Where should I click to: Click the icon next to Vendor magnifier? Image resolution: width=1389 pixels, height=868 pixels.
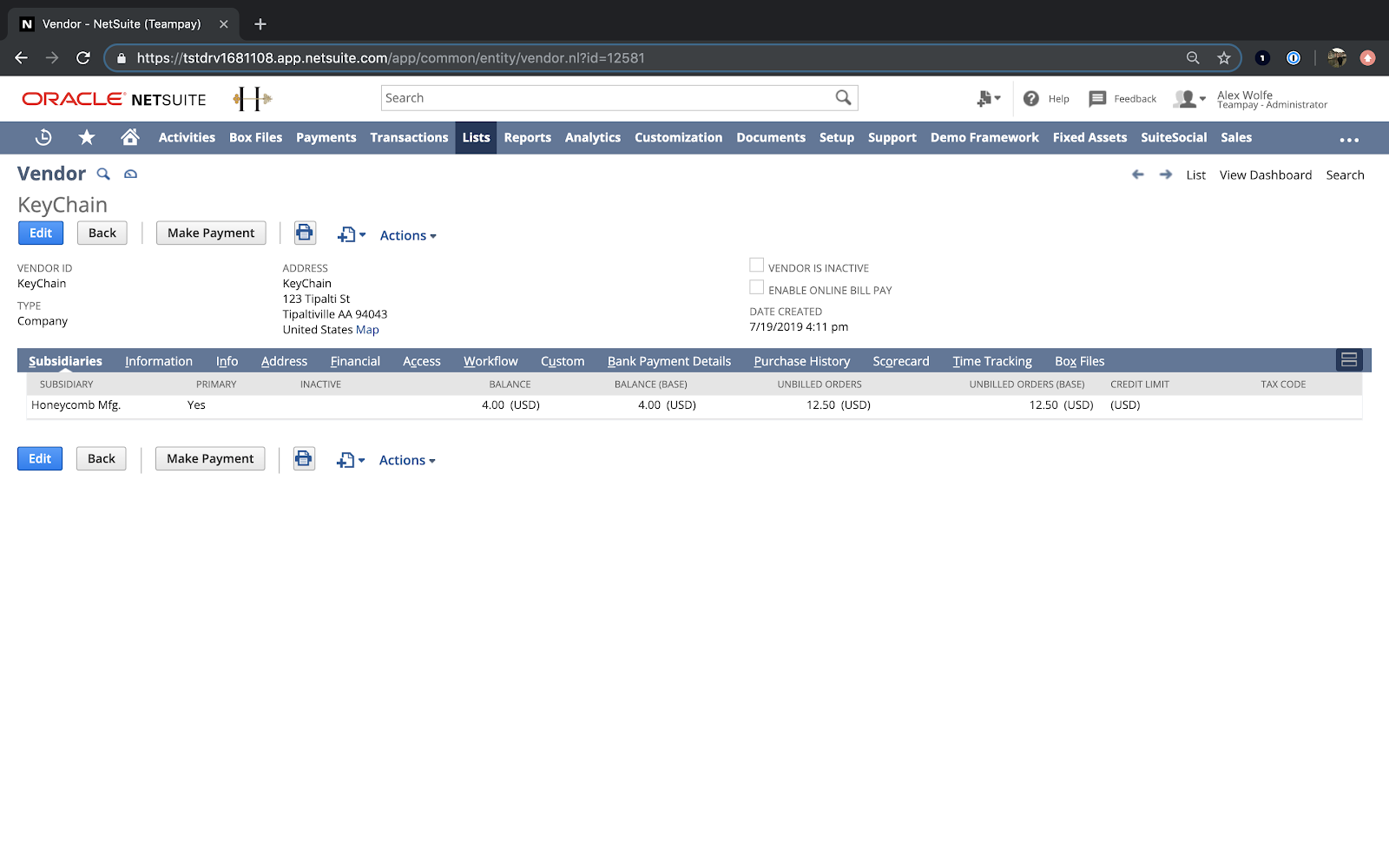131,174
